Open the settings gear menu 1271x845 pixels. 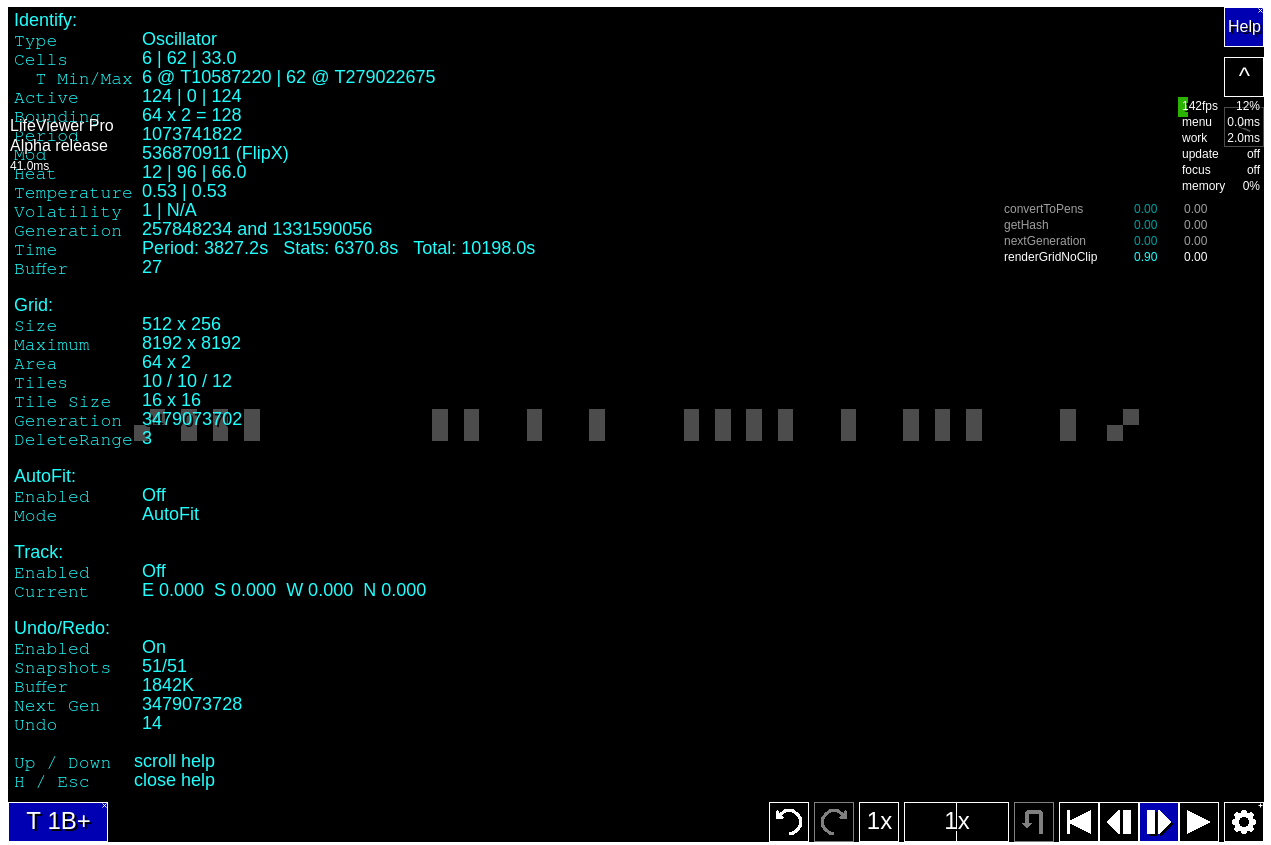click(x=1244, y=822)
